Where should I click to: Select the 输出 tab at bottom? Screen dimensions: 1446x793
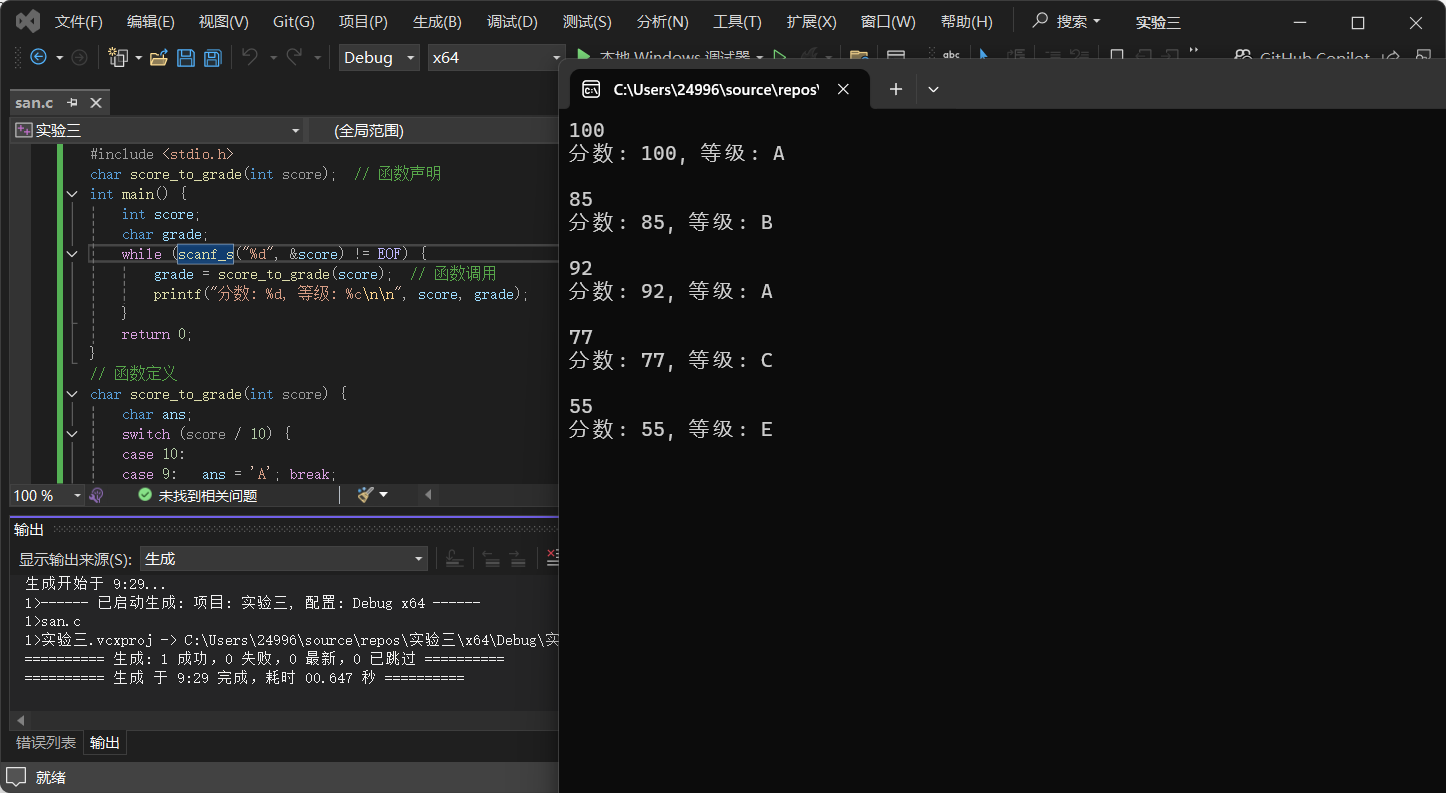[105, 742]
